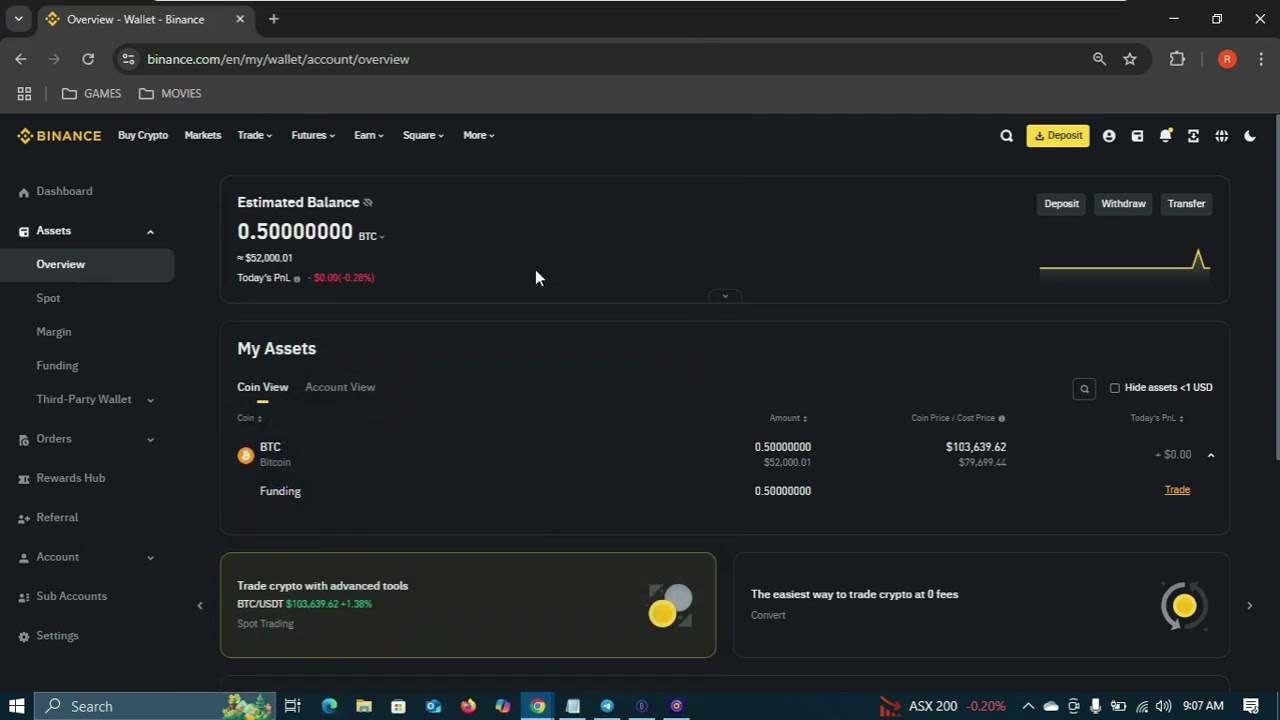Click the yellow Deposit button
The height and width of the screenshot is (720, 1280).
pyautogui.click(x=1058, y=136)
